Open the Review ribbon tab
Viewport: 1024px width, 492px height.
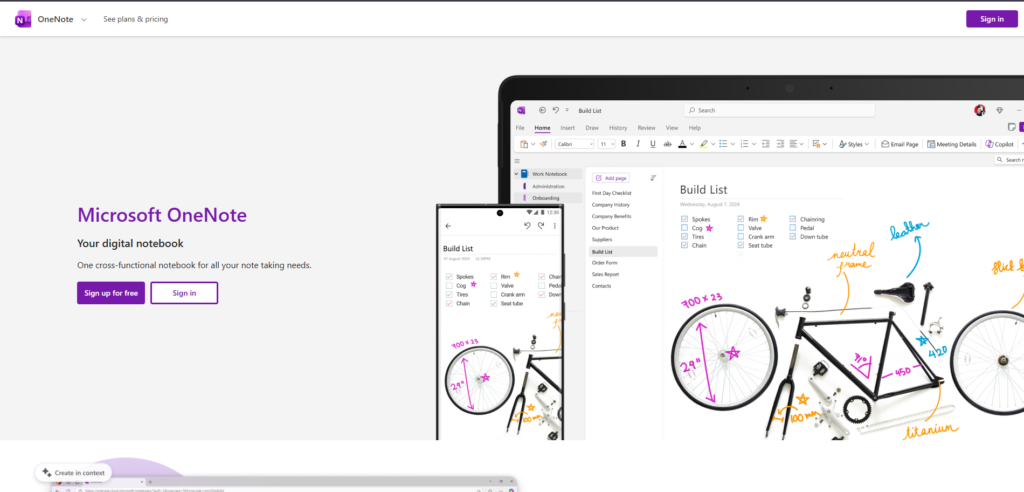pyautogui.click(x=647, y=128)
